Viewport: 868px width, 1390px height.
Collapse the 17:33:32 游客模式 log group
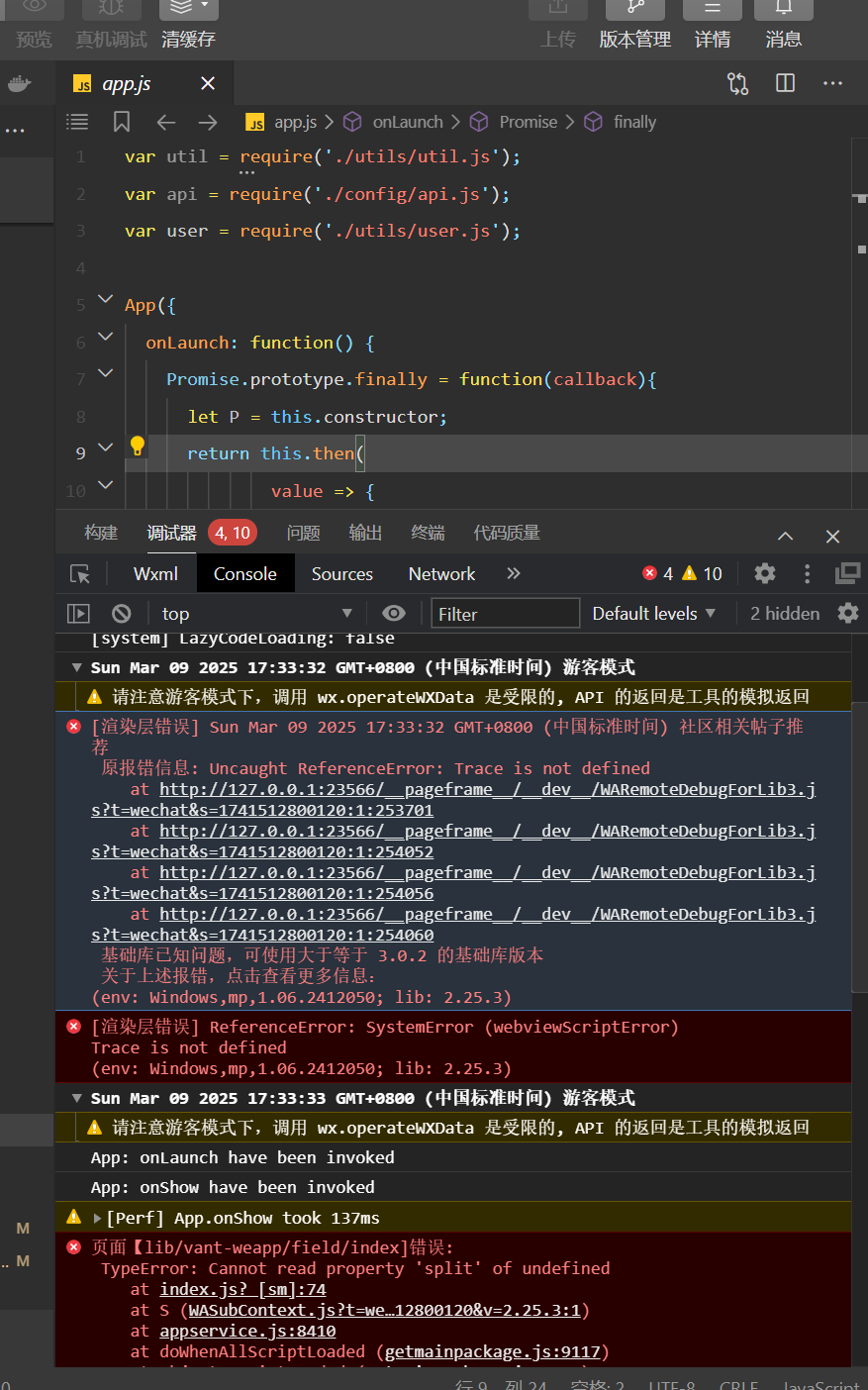(76, 667)
